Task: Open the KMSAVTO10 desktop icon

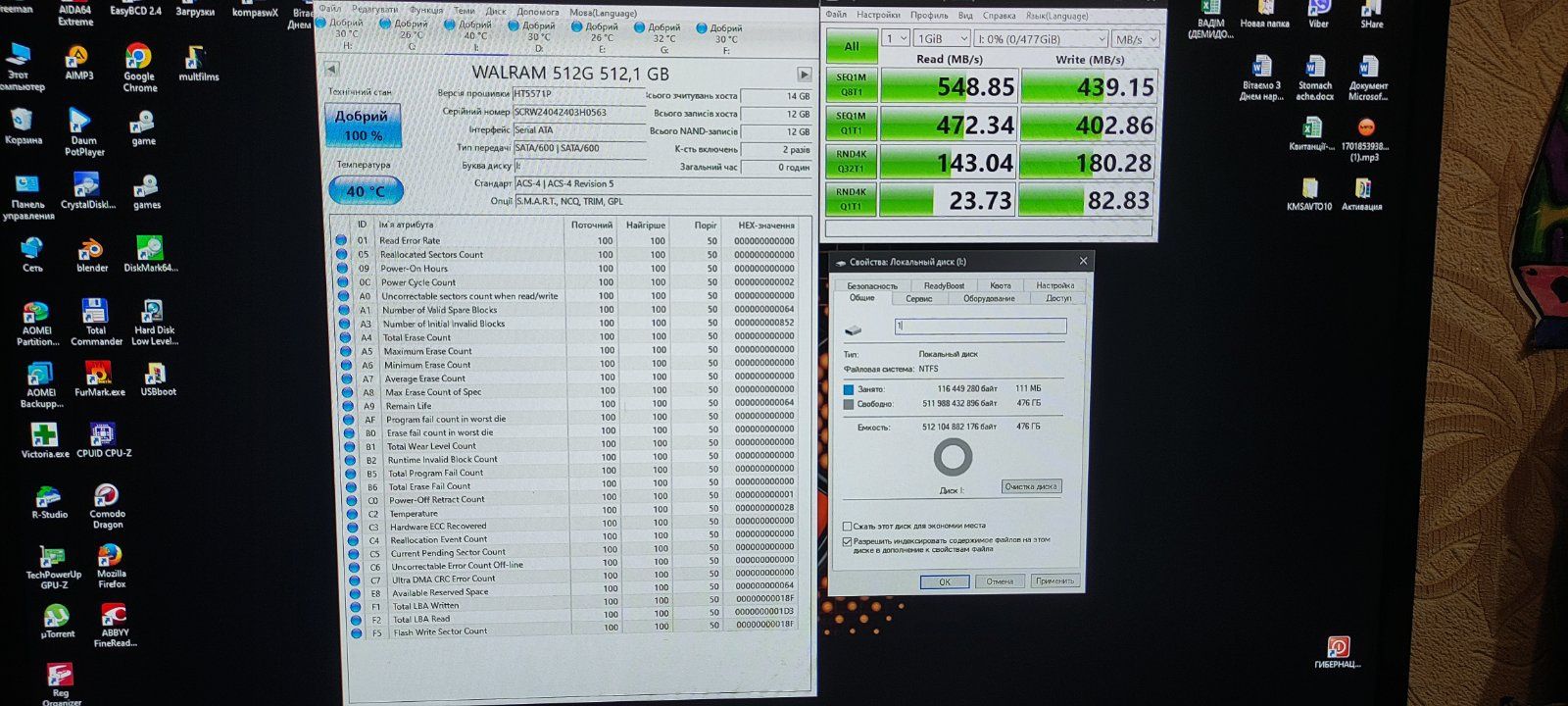Action: coord(1309,194)
